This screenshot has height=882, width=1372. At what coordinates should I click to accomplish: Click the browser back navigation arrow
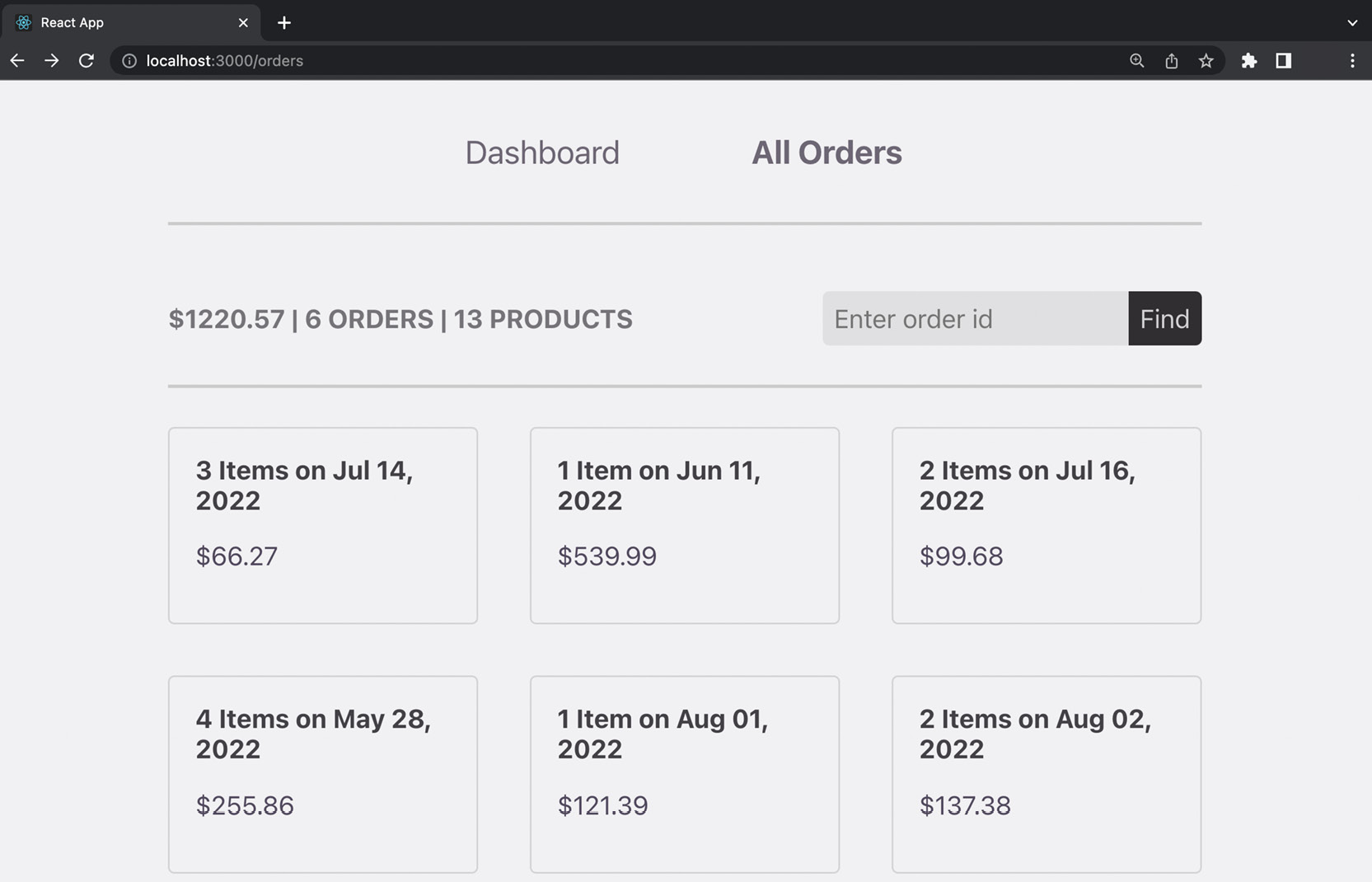pos(16,60)
